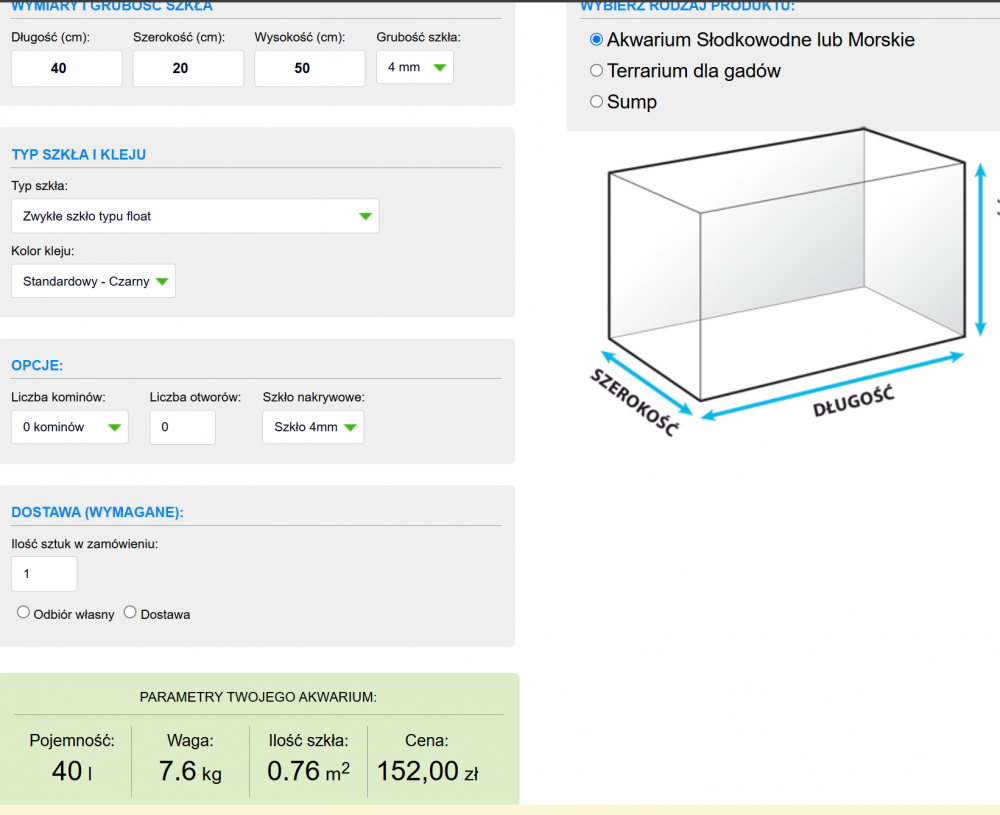This screenshot has width=1000, height=815.
Task: Click the blue SZEROKOŚĆ arrow in diagram
Action: [646, 381]
